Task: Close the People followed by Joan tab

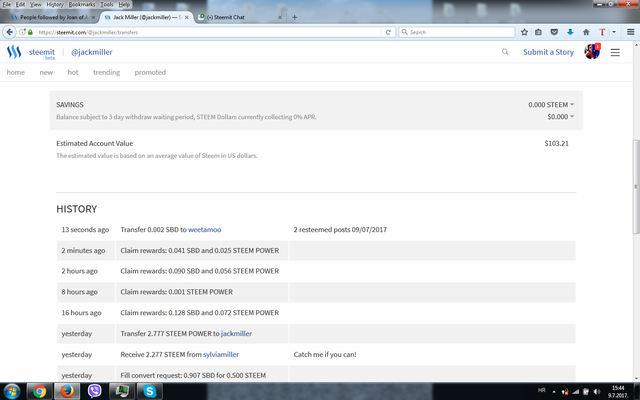Action: (x=93, y=17)
